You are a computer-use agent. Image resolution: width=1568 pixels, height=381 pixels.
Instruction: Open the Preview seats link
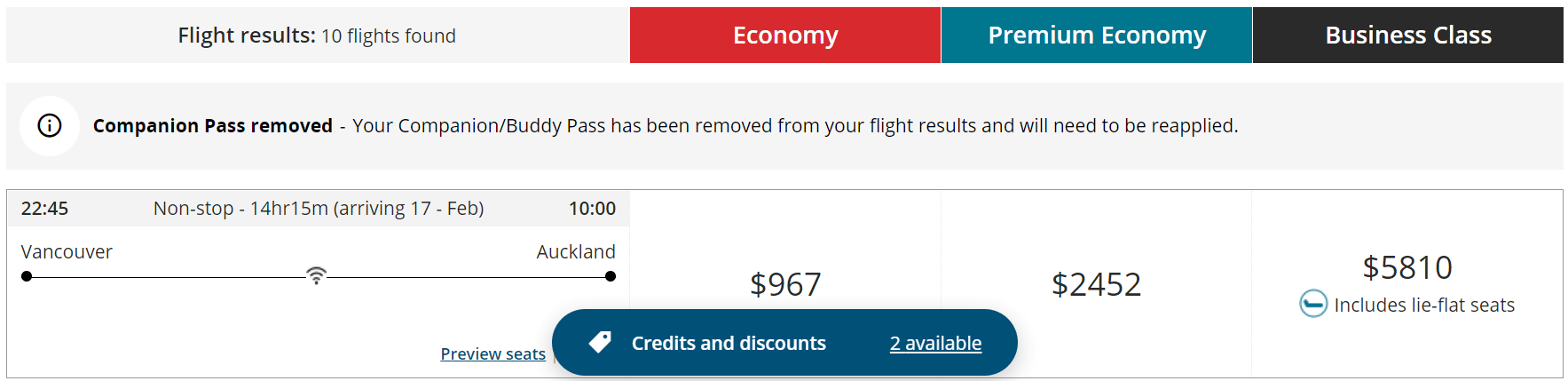point(492,353)
